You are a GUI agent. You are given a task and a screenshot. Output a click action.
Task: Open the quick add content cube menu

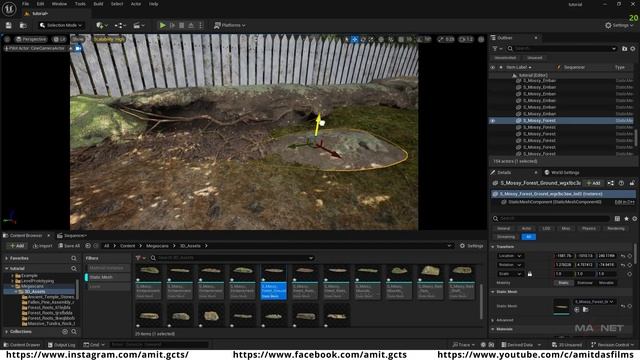pyautogui.click(x=101, y=25)
